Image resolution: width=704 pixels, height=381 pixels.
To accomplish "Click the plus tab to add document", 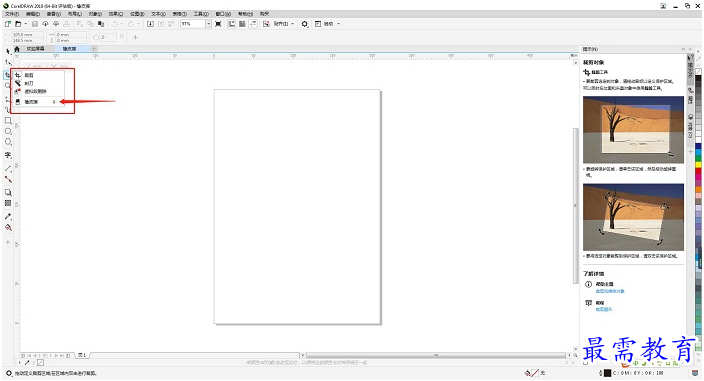I will (x=94, y=48).
